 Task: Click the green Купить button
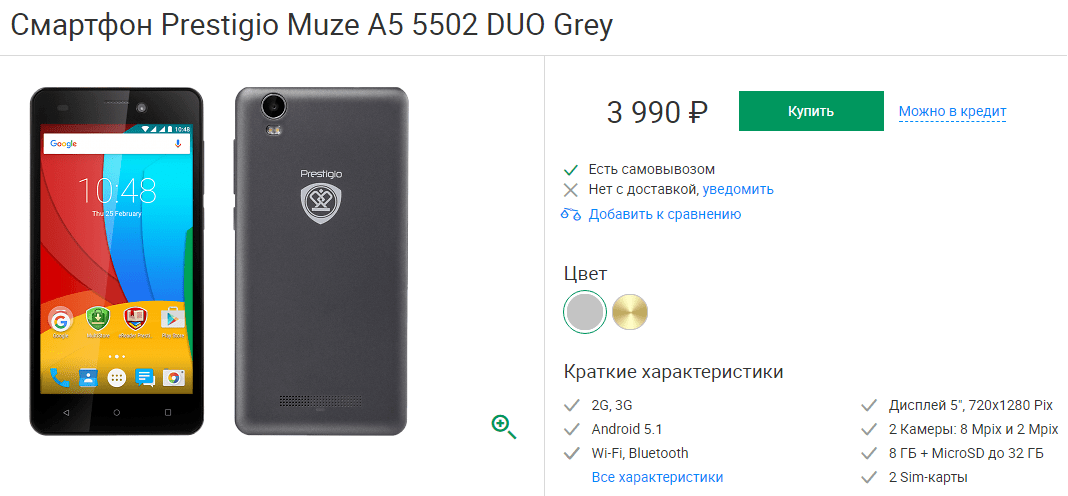[x=811, y=111]
